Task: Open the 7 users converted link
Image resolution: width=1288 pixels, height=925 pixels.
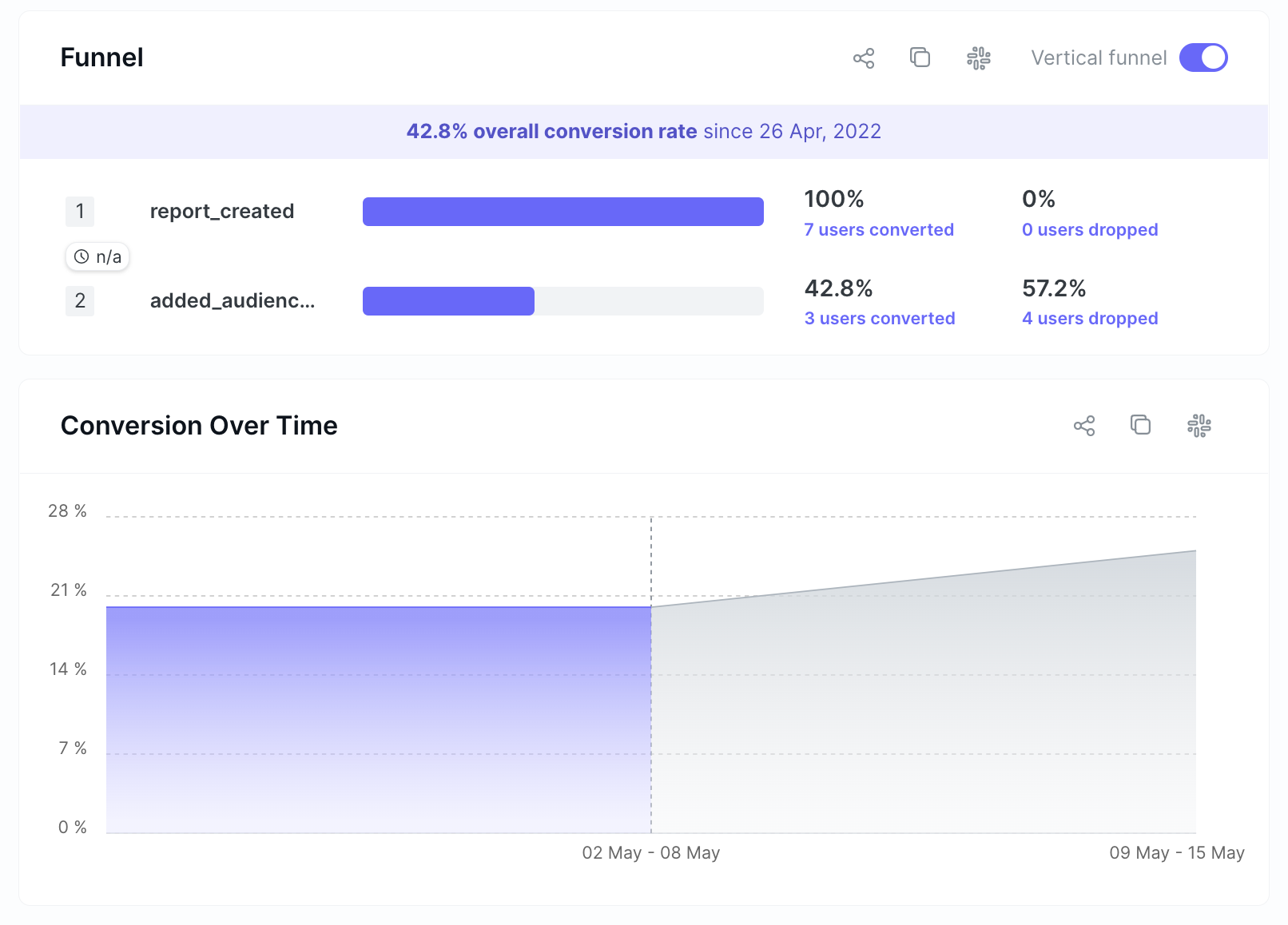Action: [878, 230]
